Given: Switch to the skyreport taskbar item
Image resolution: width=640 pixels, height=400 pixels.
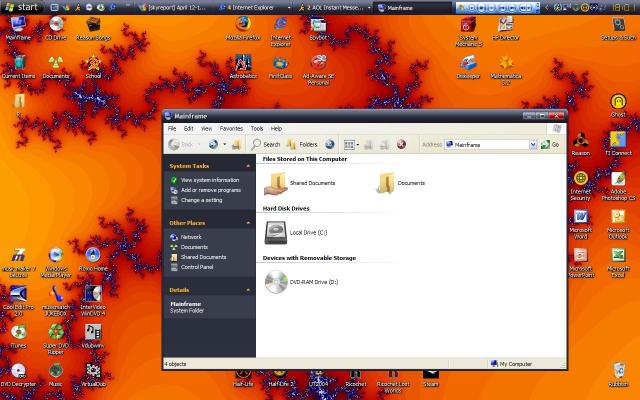Looking at the screenshot, I should pyautogui.click(x=173, y=7).
